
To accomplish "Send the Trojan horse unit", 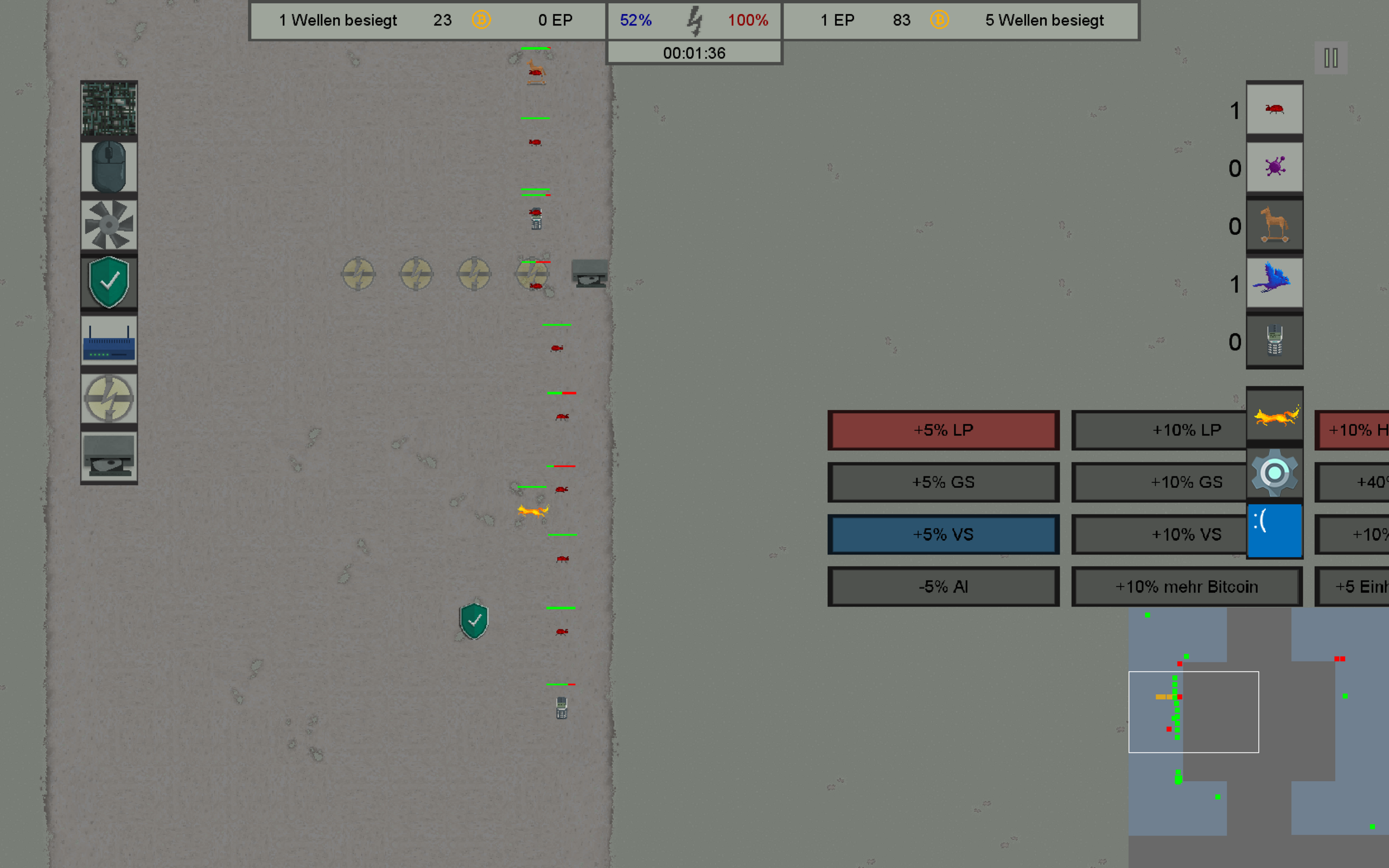I will 1274,225.
